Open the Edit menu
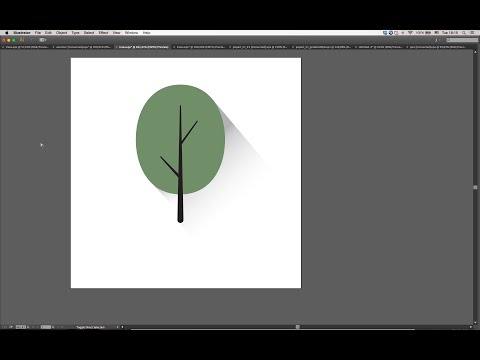Screen dimensions: 480x360 click(48, 33)
